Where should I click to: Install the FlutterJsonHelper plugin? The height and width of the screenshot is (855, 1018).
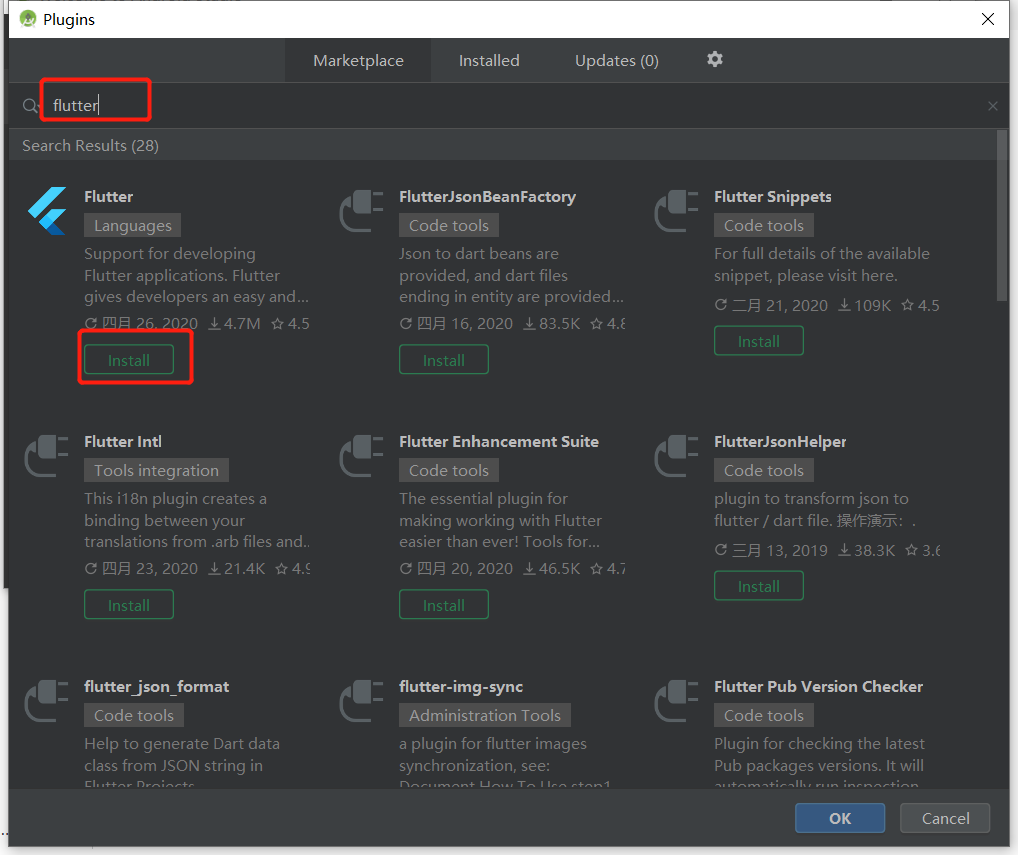tap(759, 586)
